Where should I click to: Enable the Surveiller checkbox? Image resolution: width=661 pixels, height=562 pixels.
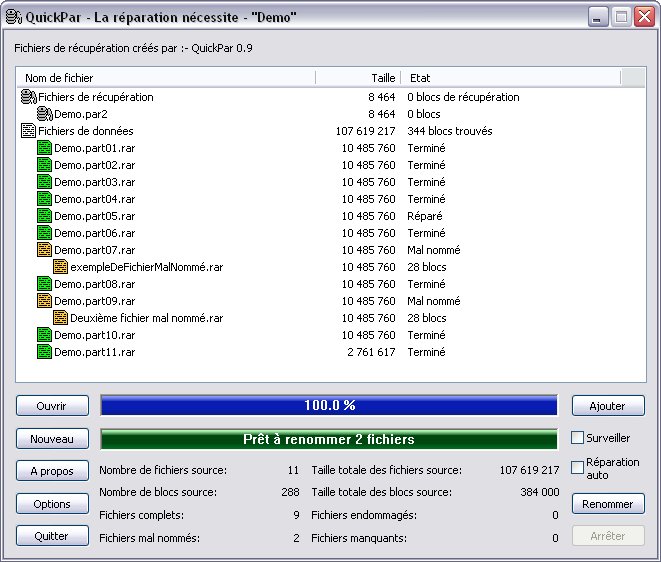click(577, 438)
